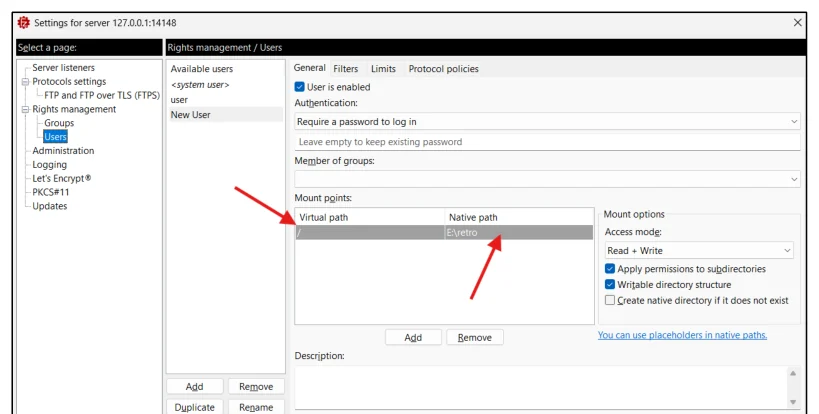Click the Add button under mount points
Screen dimensions: 819x414
pyautogui.click(x=413, y=337)
